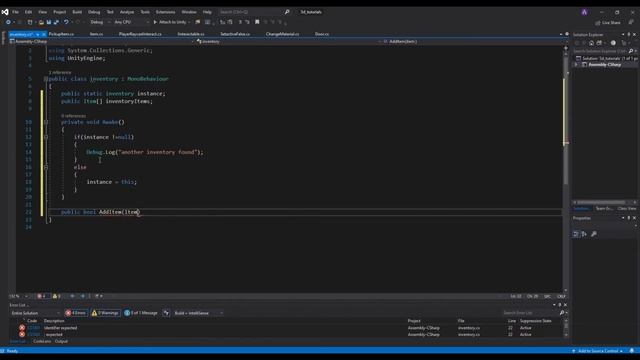Viewport: 640px width, 360px height.
Task: Toggle the 0 Warnings filter button
Action: pos(105,313)
